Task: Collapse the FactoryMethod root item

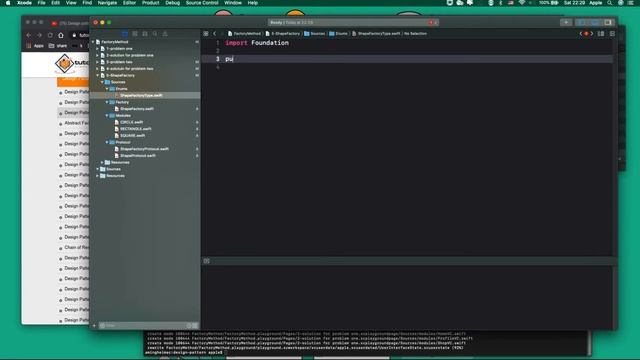Action: pyautogui.click(x=93, y=42)
